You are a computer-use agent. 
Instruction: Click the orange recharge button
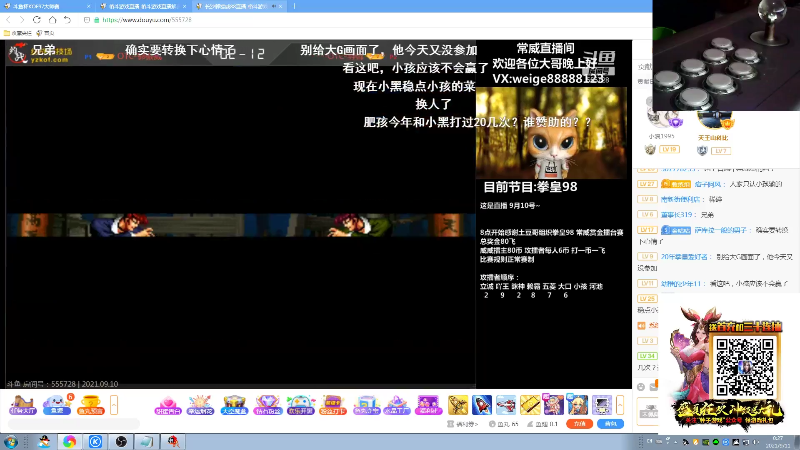(x=579, y=424)
